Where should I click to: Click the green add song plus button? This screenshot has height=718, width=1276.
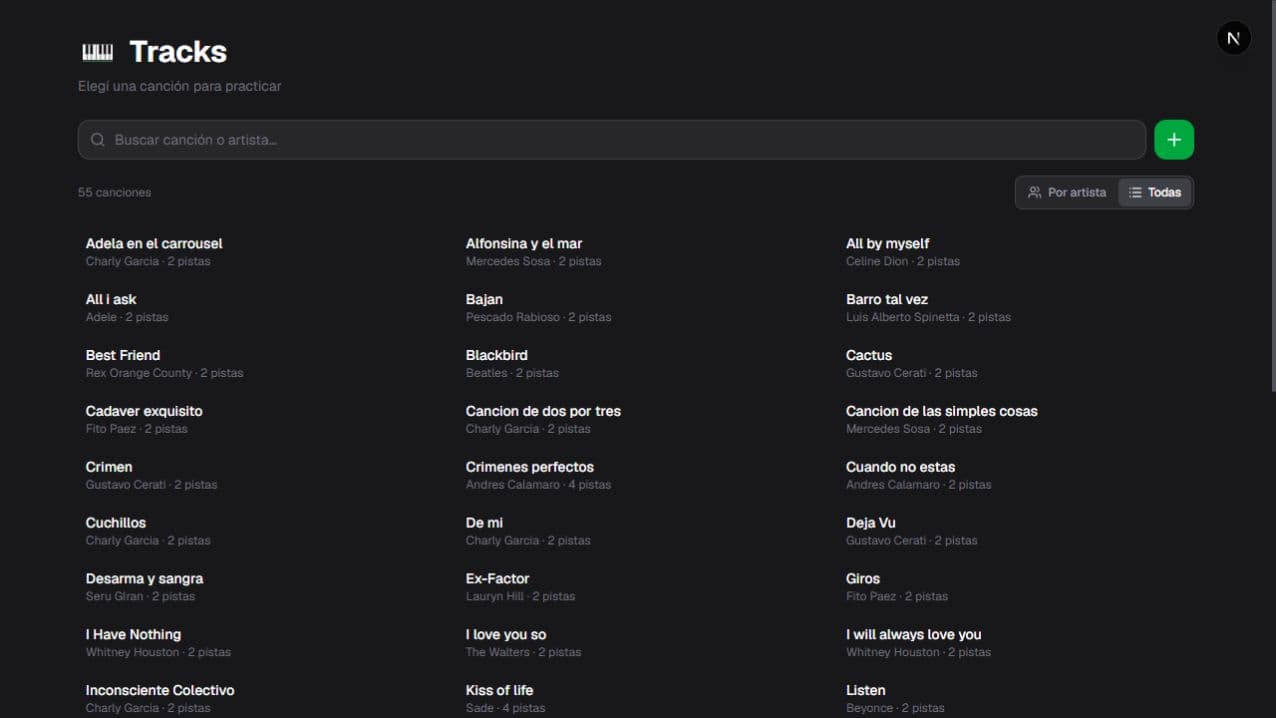click(x=1174, y=140)
